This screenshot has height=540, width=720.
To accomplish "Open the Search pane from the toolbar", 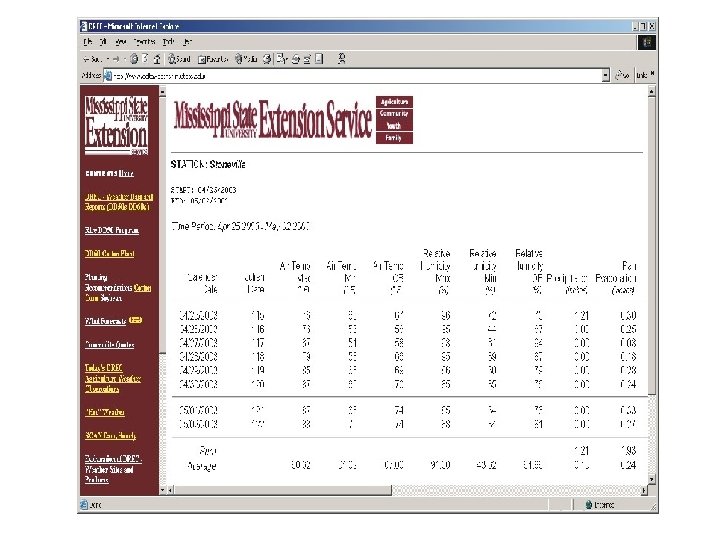I will [179, 59].
